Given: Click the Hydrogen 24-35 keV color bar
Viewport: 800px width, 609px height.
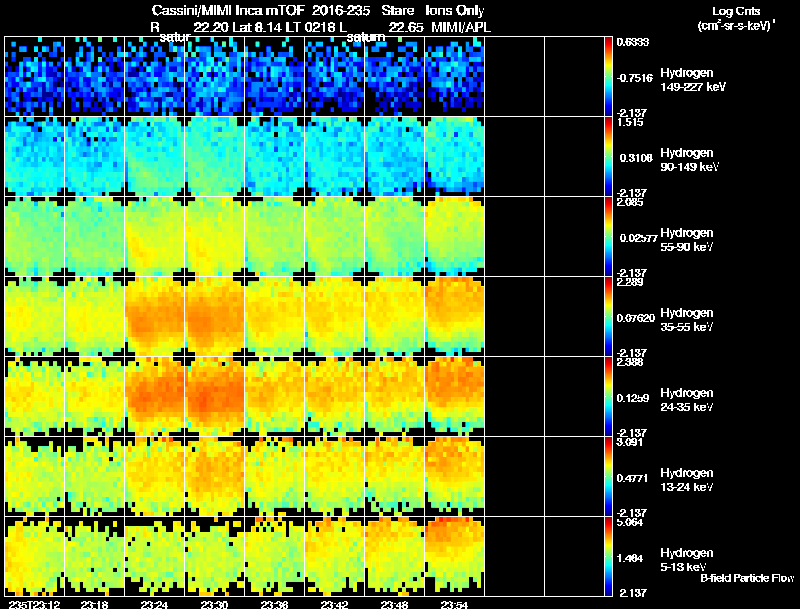Looking at the screenshot, I should point(608,397).
